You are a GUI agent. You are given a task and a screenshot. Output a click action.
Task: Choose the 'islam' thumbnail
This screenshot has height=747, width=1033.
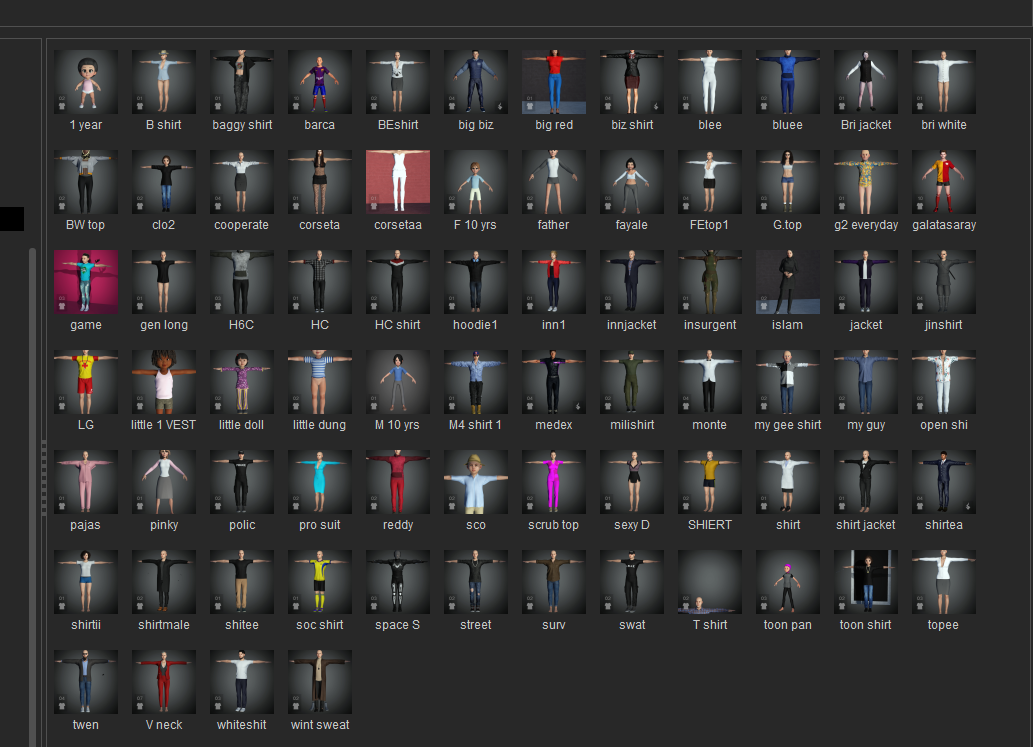point(787,282)
